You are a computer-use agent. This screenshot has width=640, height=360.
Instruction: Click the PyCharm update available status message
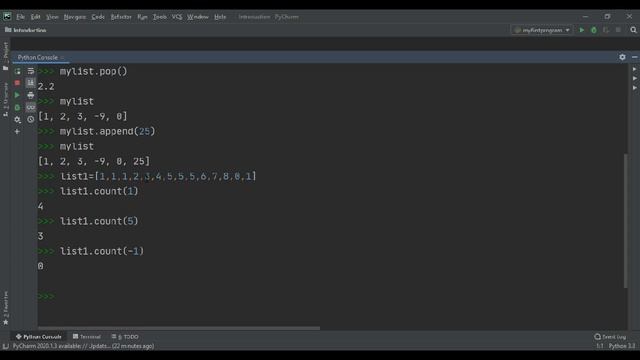(x=83, y=346)
